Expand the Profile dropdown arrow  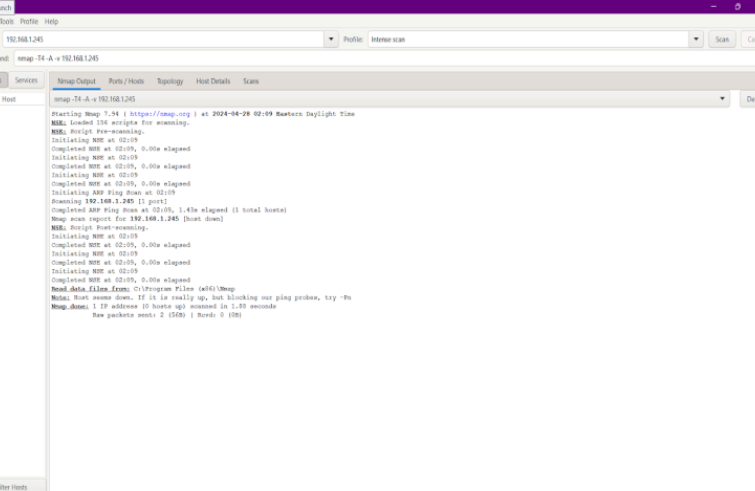click(x=696, y=39)
